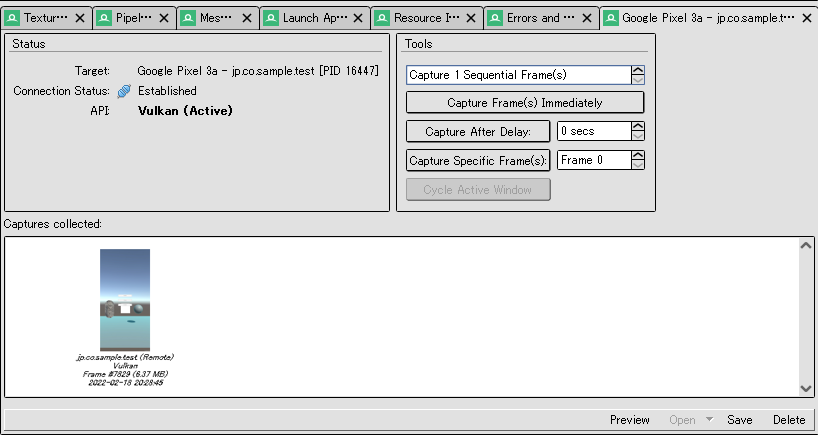Select the jp.co.sample.test capture thumbnail

tap(125, 300)
